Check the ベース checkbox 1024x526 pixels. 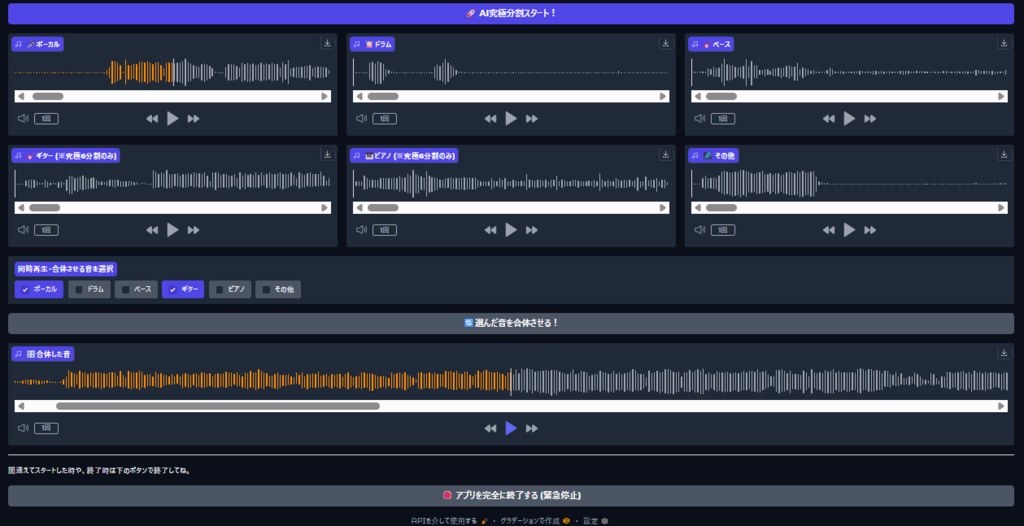click(x=125, y=289)
